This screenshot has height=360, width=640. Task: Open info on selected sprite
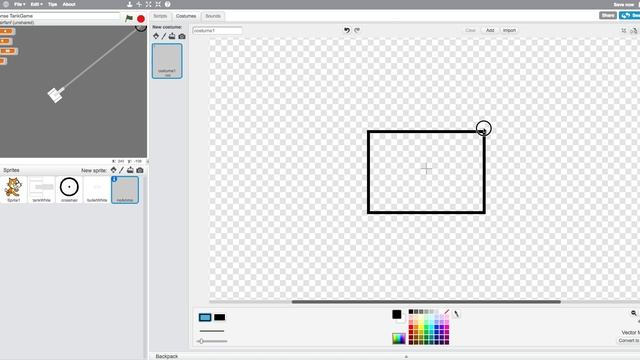tap(114, 179)
